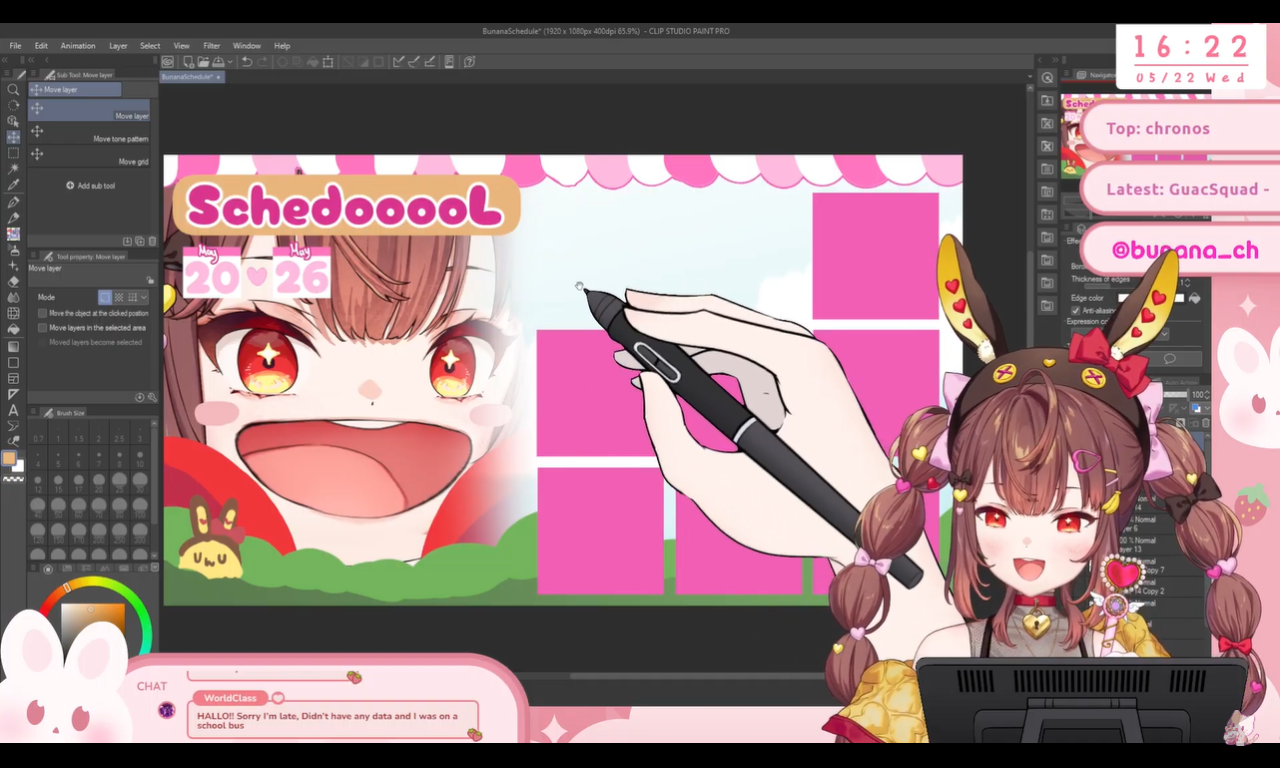Open the Edit menu
Viewport: 1280px width, 768px height.
41,46
